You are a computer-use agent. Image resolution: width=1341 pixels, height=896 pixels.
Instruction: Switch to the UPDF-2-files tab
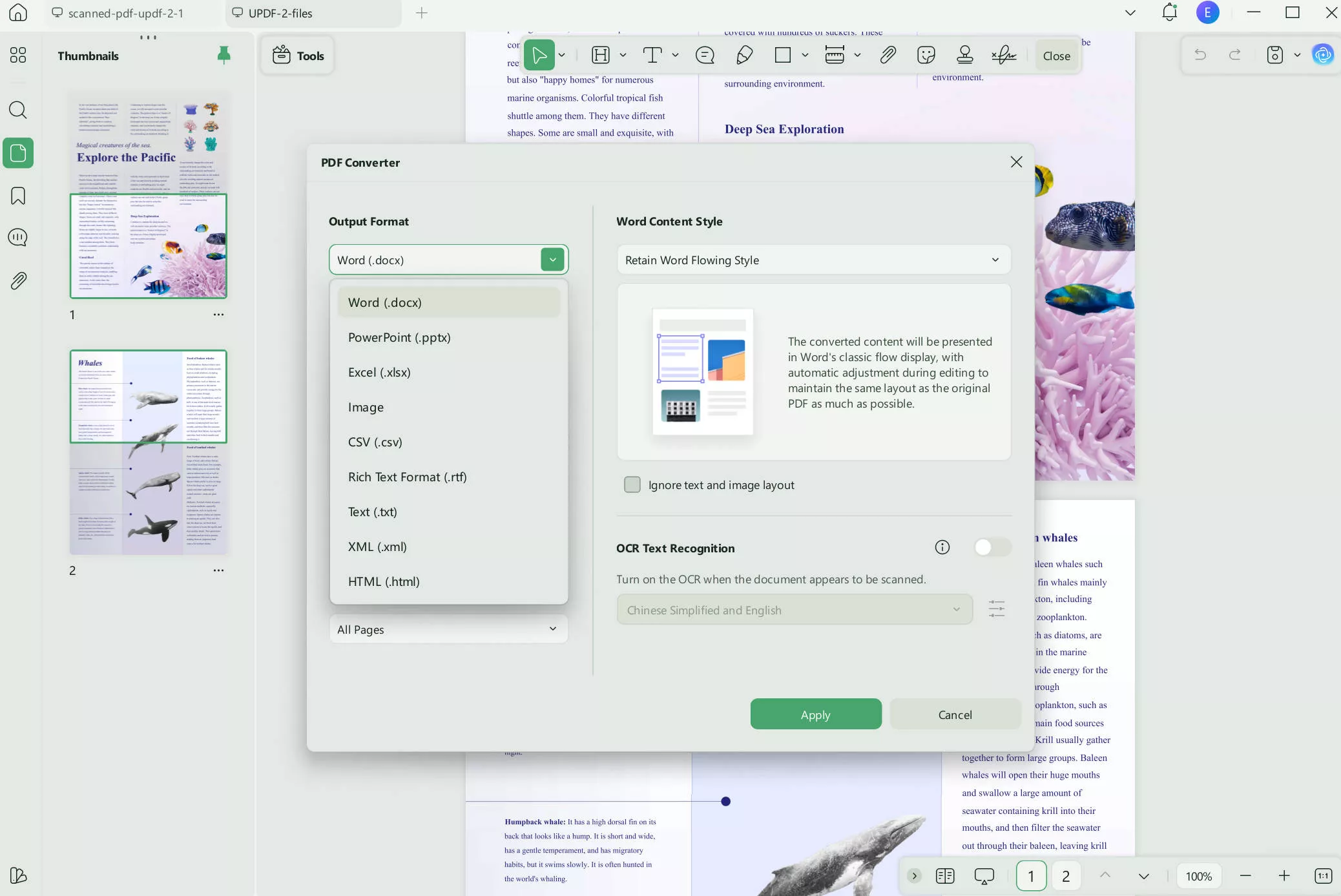pos(280,13)
